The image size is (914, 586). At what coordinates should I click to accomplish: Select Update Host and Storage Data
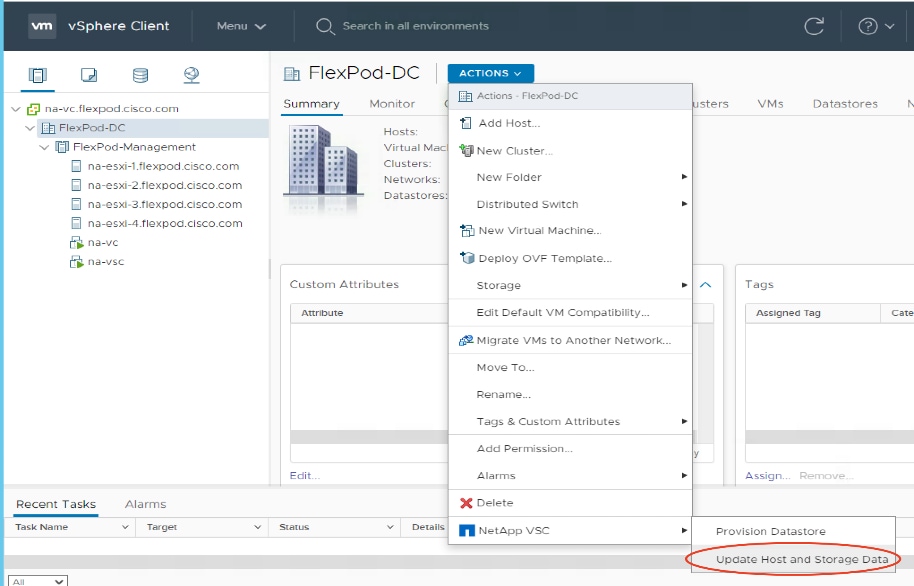click(793, 559)
